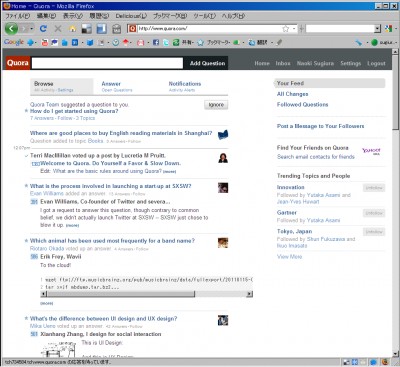This screenshot has height=367, width=400.
Task: Open 'How do I get started using Quora?'
Action: click(x=74, y=111)
